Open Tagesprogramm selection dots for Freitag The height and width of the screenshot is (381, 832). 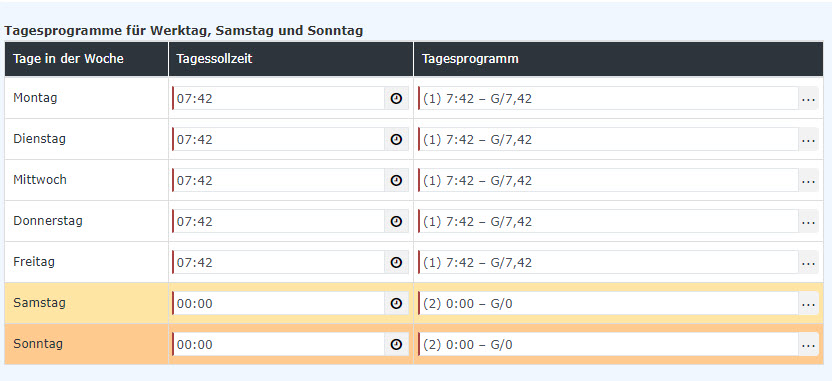click(808, 262)
